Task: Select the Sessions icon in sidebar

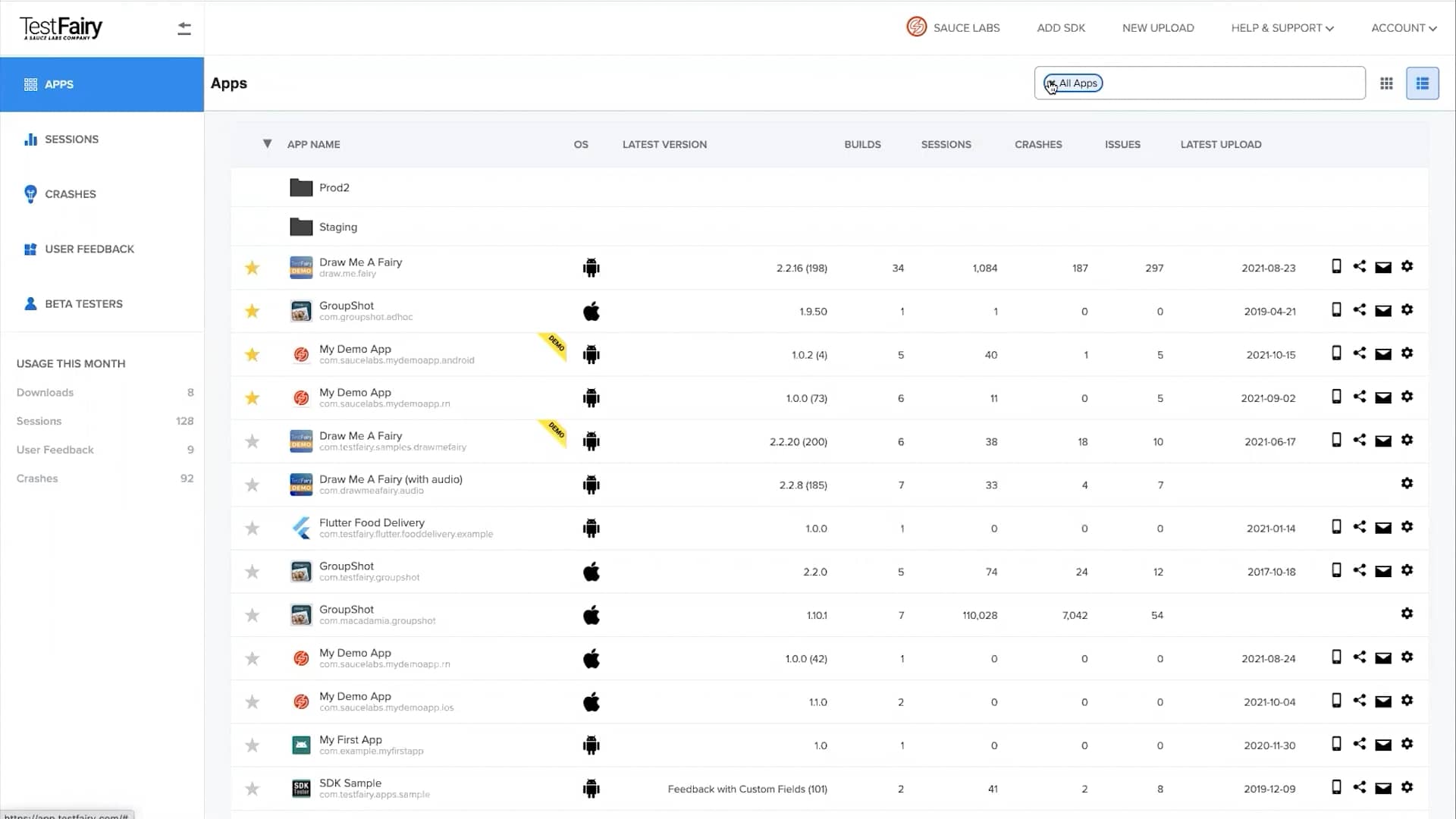Action: point(30,139)
